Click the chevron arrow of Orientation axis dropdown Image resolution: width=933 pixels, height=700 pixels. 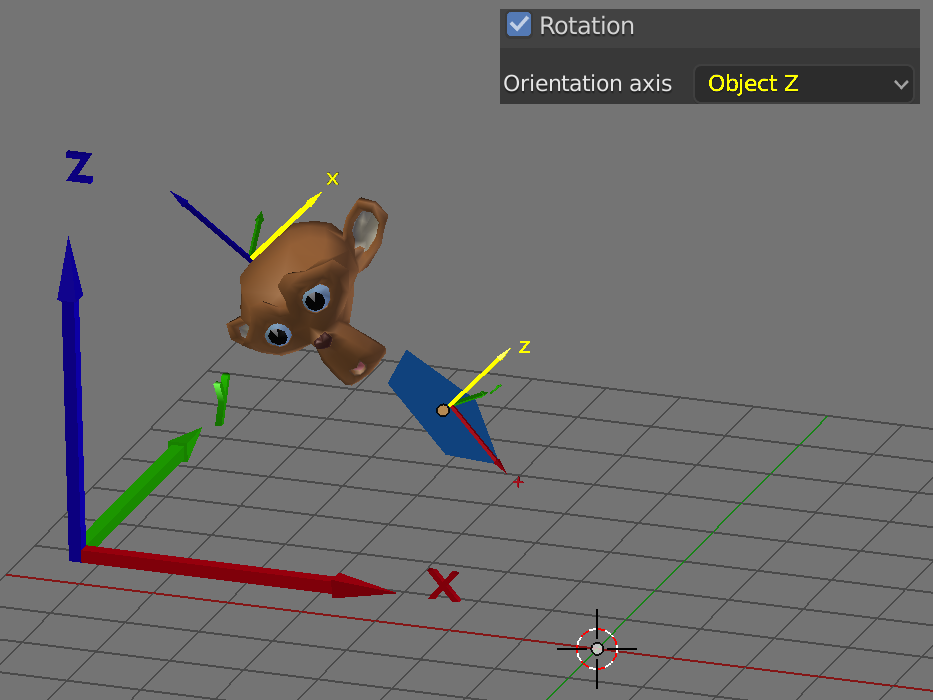(900, 85)
